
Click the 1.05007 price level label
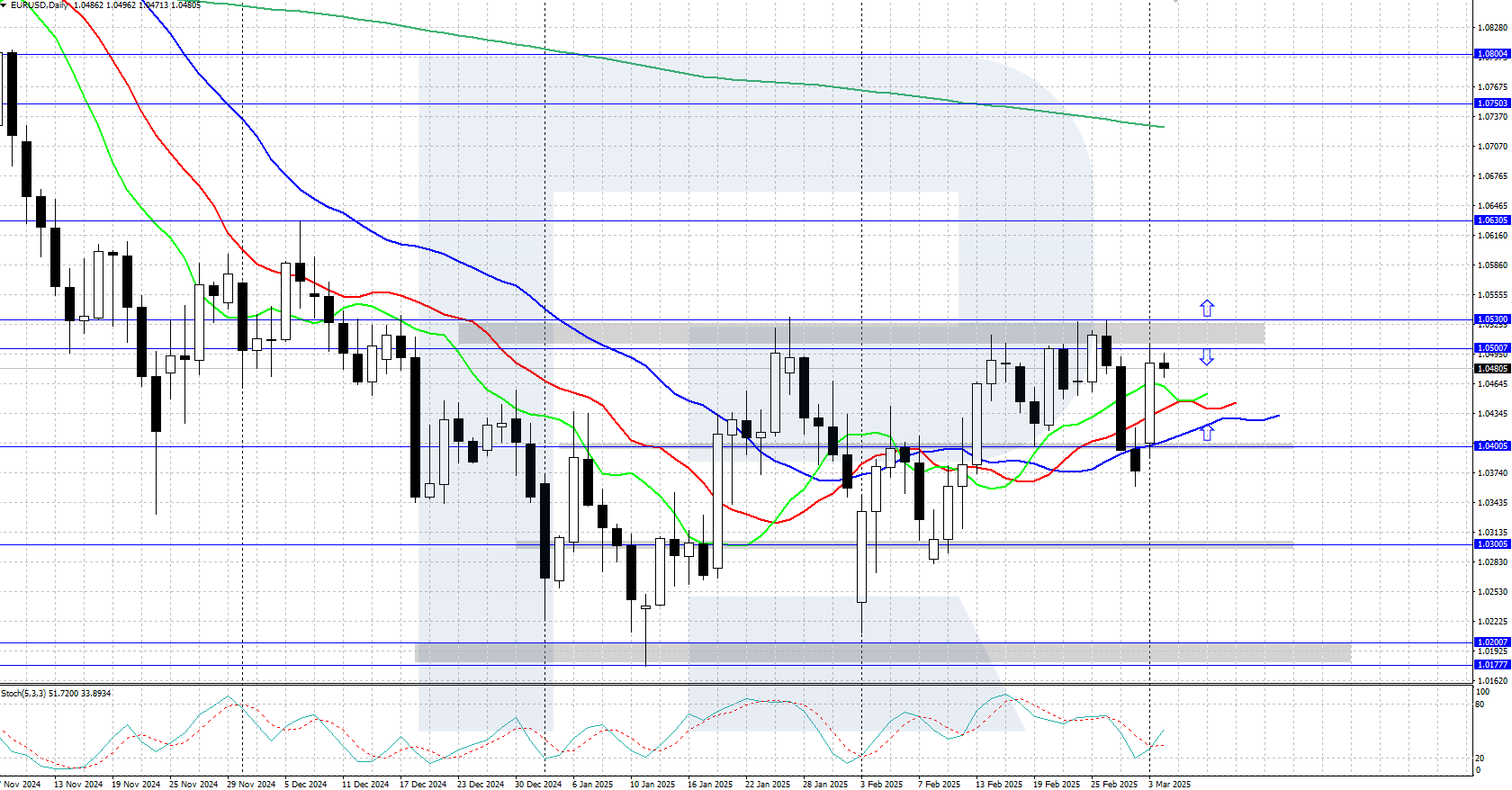1492,348
